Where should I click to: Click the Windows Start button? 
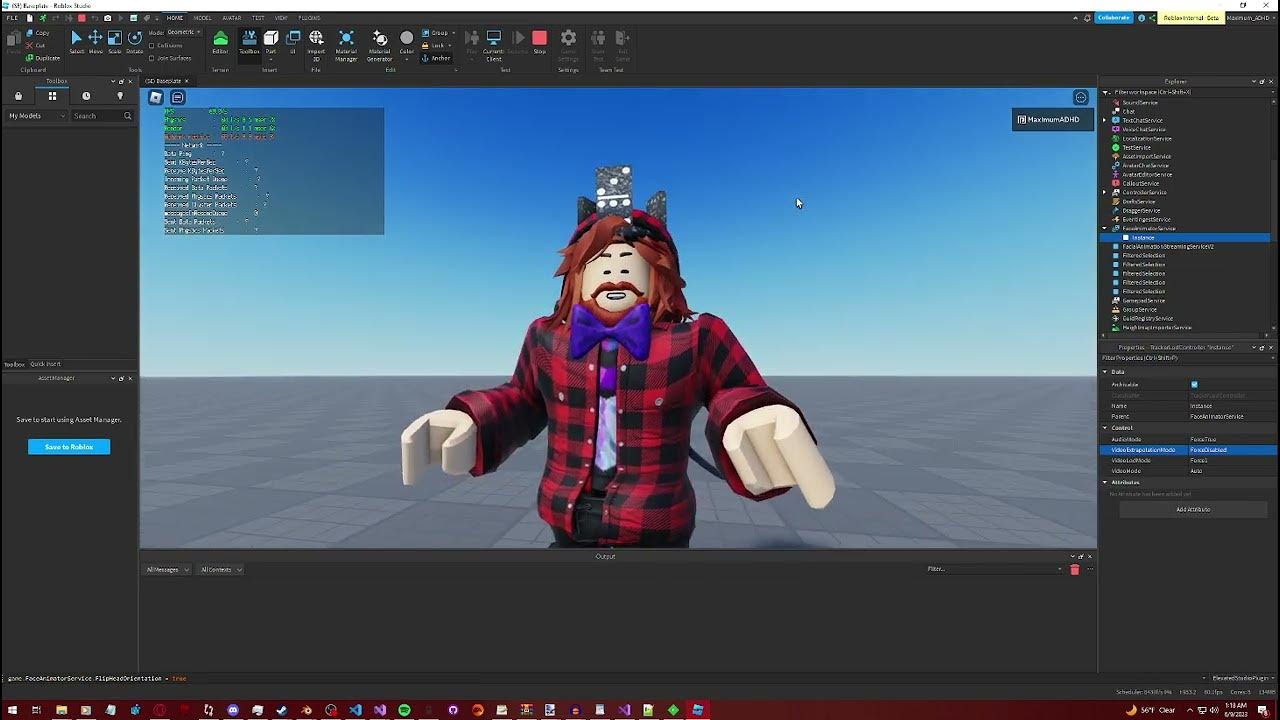tap(12, 710)
